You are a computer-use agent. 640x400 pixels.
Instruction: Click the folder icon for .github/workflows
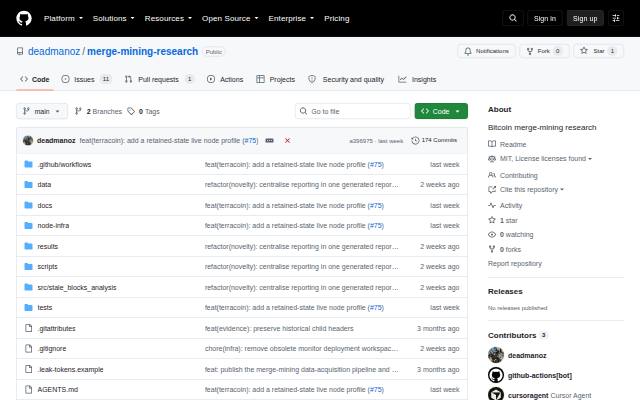click(28, 164)
